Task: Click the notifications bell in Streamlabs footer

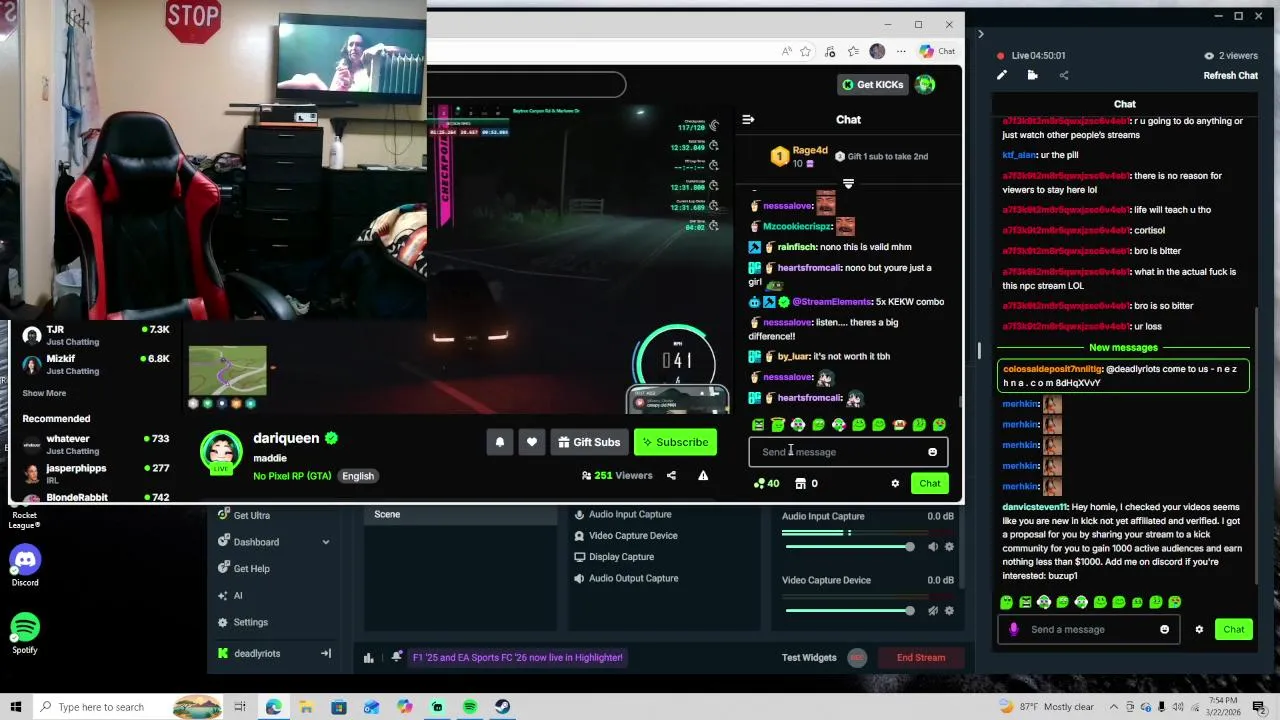Action: (x=397, y=657)
